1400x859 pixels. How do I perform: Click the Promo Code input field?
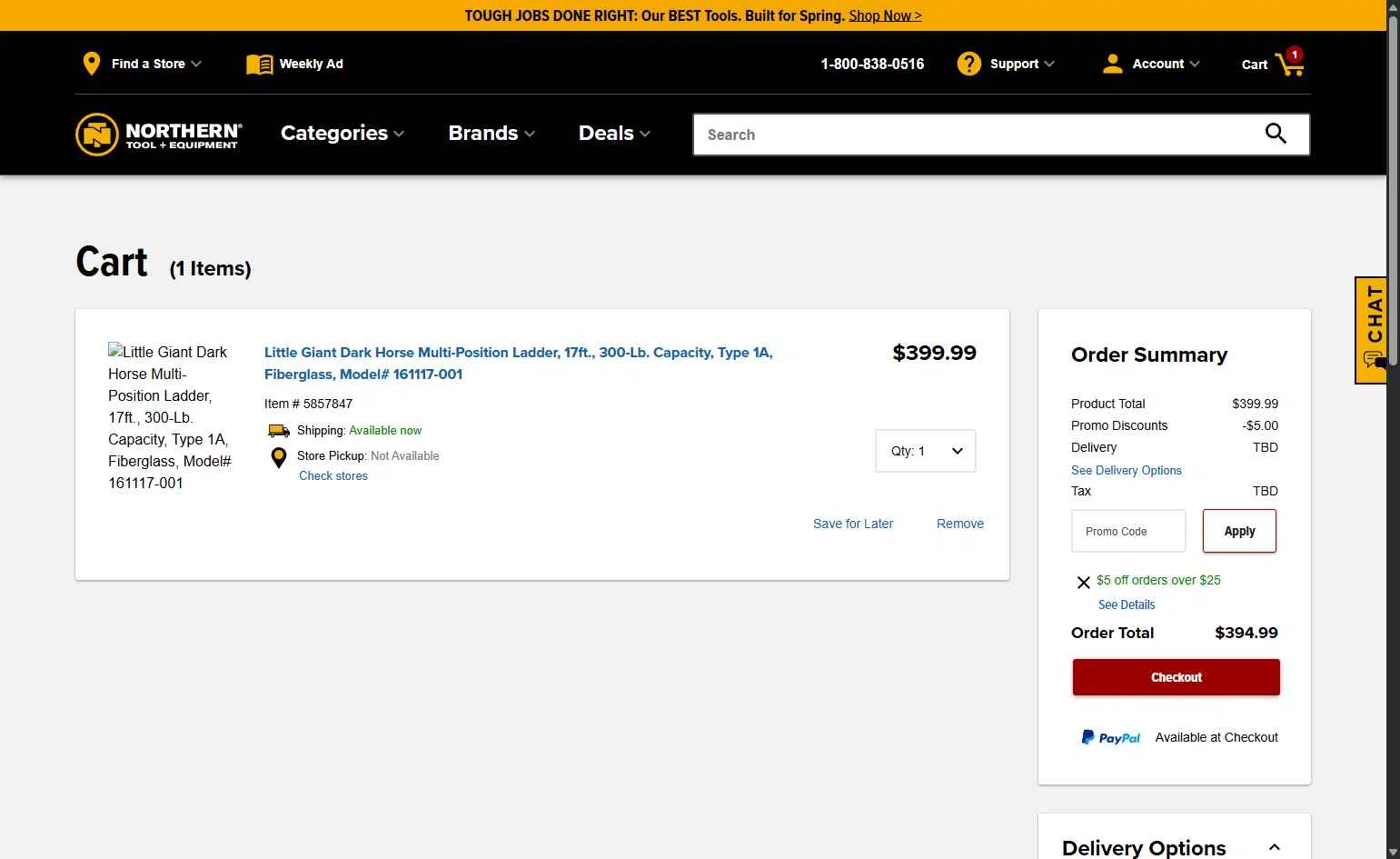point(1128,531)
